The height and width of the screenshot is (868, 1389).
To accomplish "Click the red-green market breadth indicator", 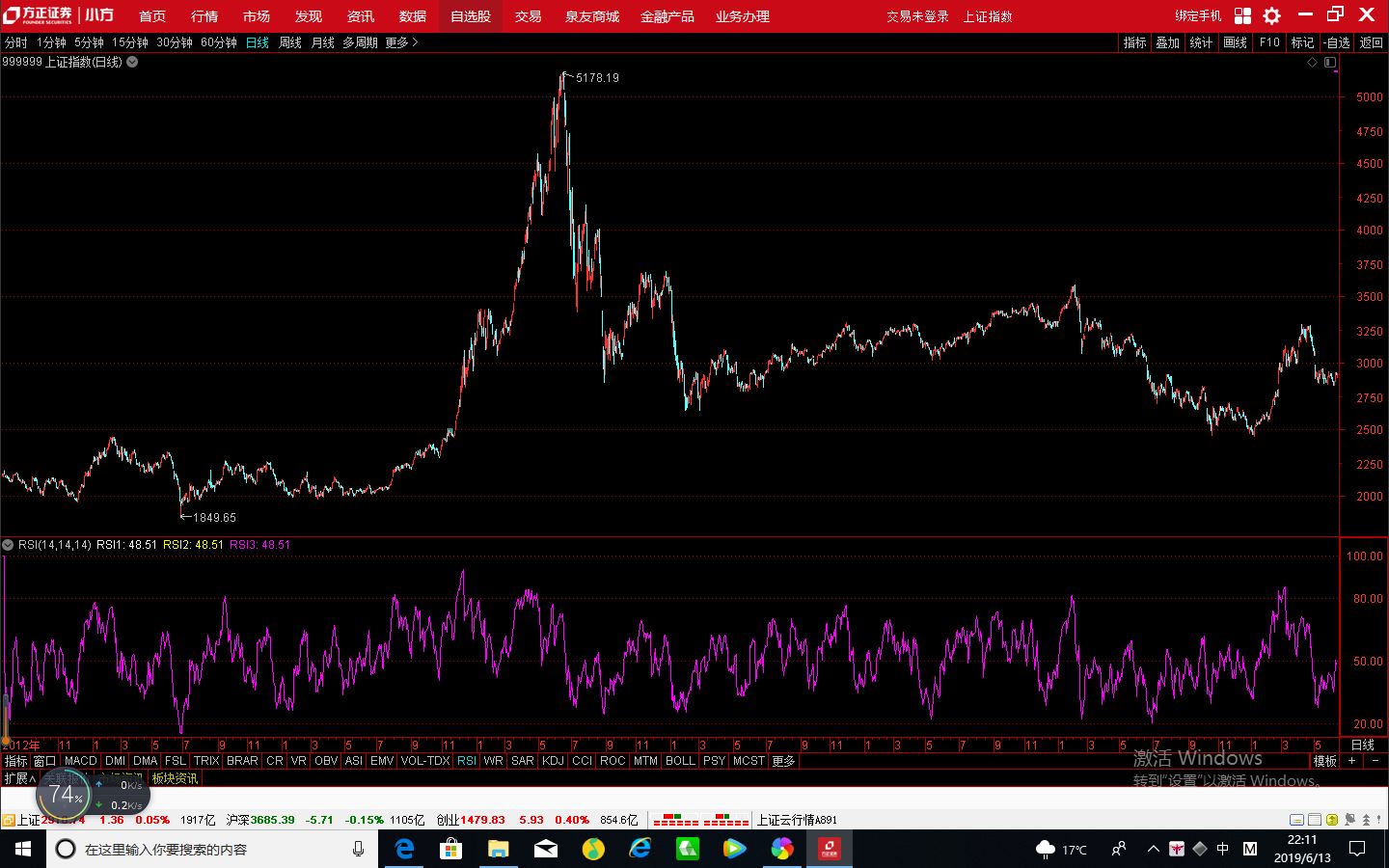I will click(x=701, y=820).
